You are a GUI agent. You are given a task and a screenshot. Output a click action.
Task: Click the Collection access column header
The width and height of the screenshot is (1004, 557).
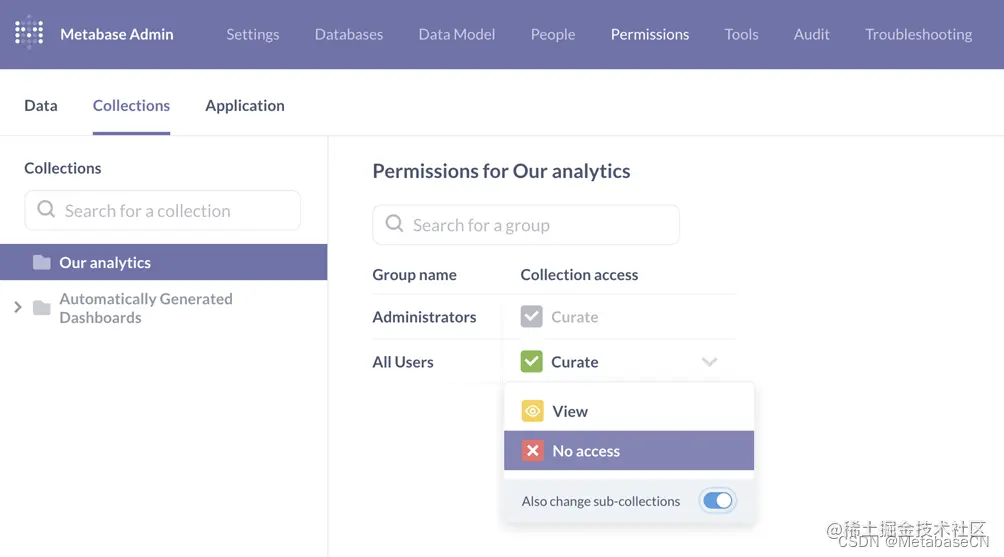(x=579, y=275)
